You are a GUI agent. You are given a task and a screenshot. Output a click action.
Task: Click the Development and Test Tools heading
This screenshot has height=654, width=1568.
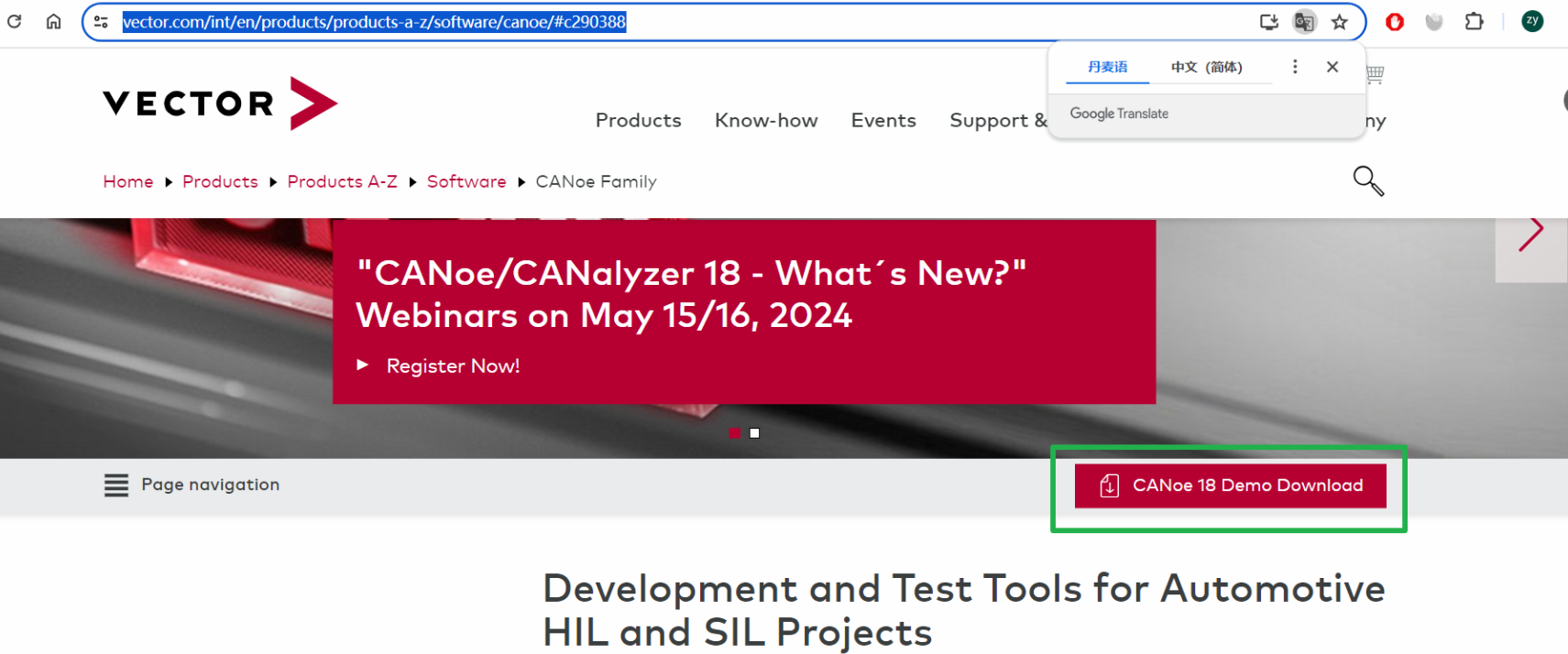click(x=964, y=610)
